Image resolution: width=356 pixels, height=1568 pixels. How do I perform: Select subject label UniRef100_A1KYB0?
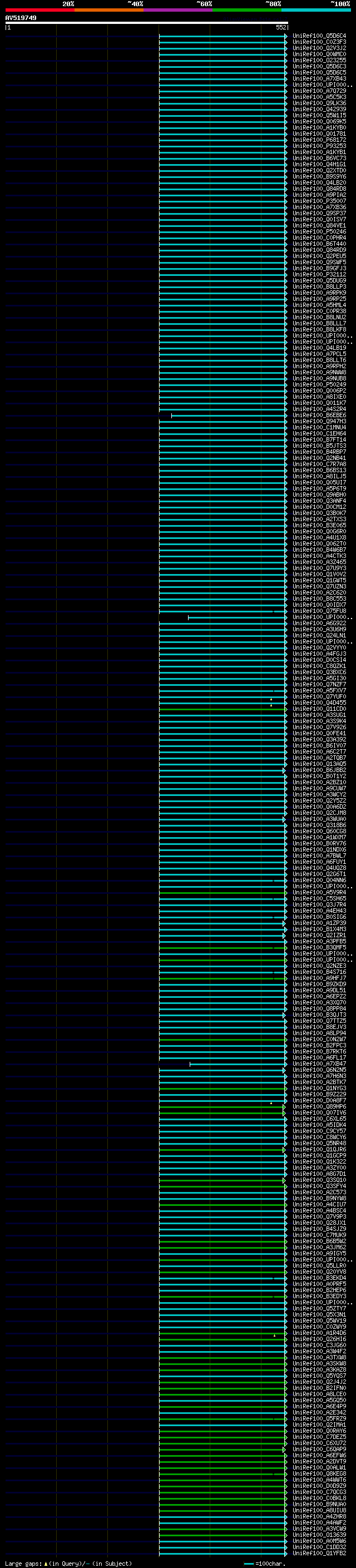click(319, 127)
